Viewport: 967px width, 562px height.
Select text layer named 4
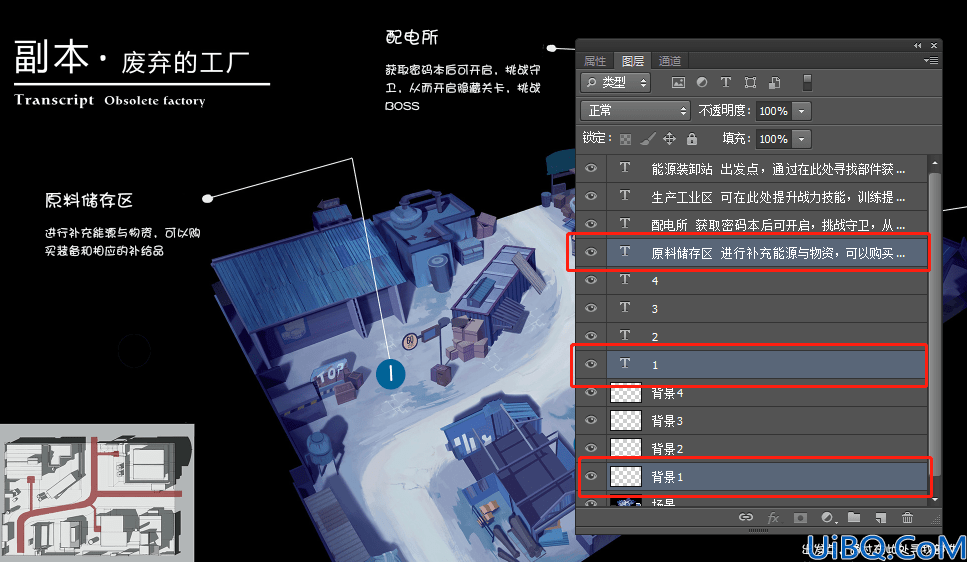coord(767,281)
